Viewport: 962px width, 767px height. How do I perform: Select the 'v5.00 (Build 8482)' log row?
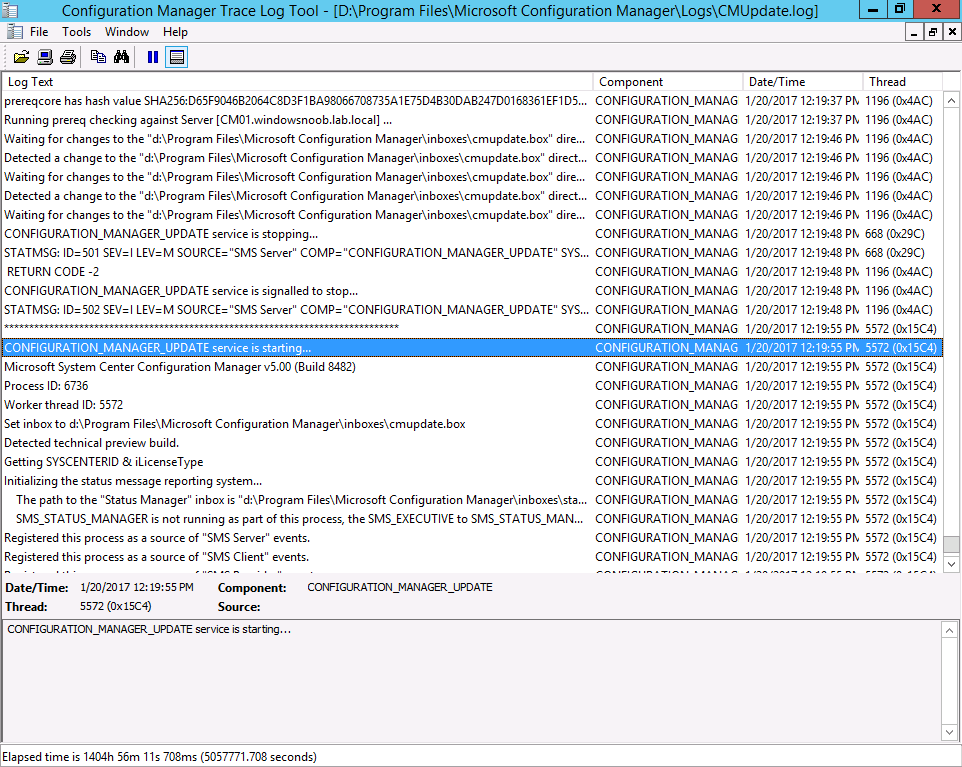click(472, 367)
